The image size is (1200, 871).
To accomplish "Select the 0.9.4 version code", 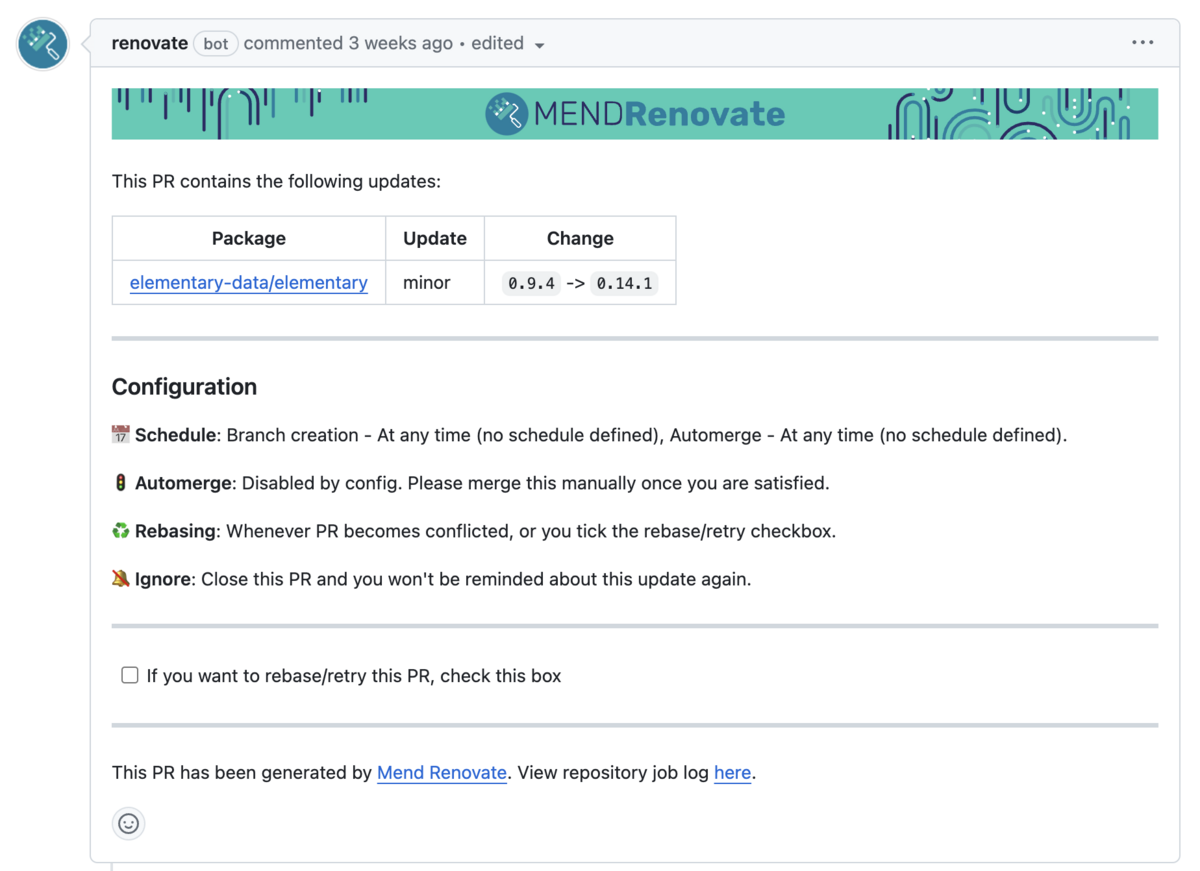I will (x=531, y=283).
